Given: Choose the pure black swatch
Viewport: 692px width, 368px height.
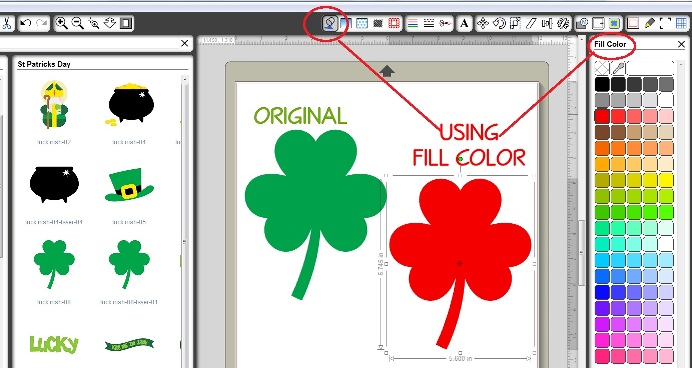Looking at the screenshot, I should [602, 84].
